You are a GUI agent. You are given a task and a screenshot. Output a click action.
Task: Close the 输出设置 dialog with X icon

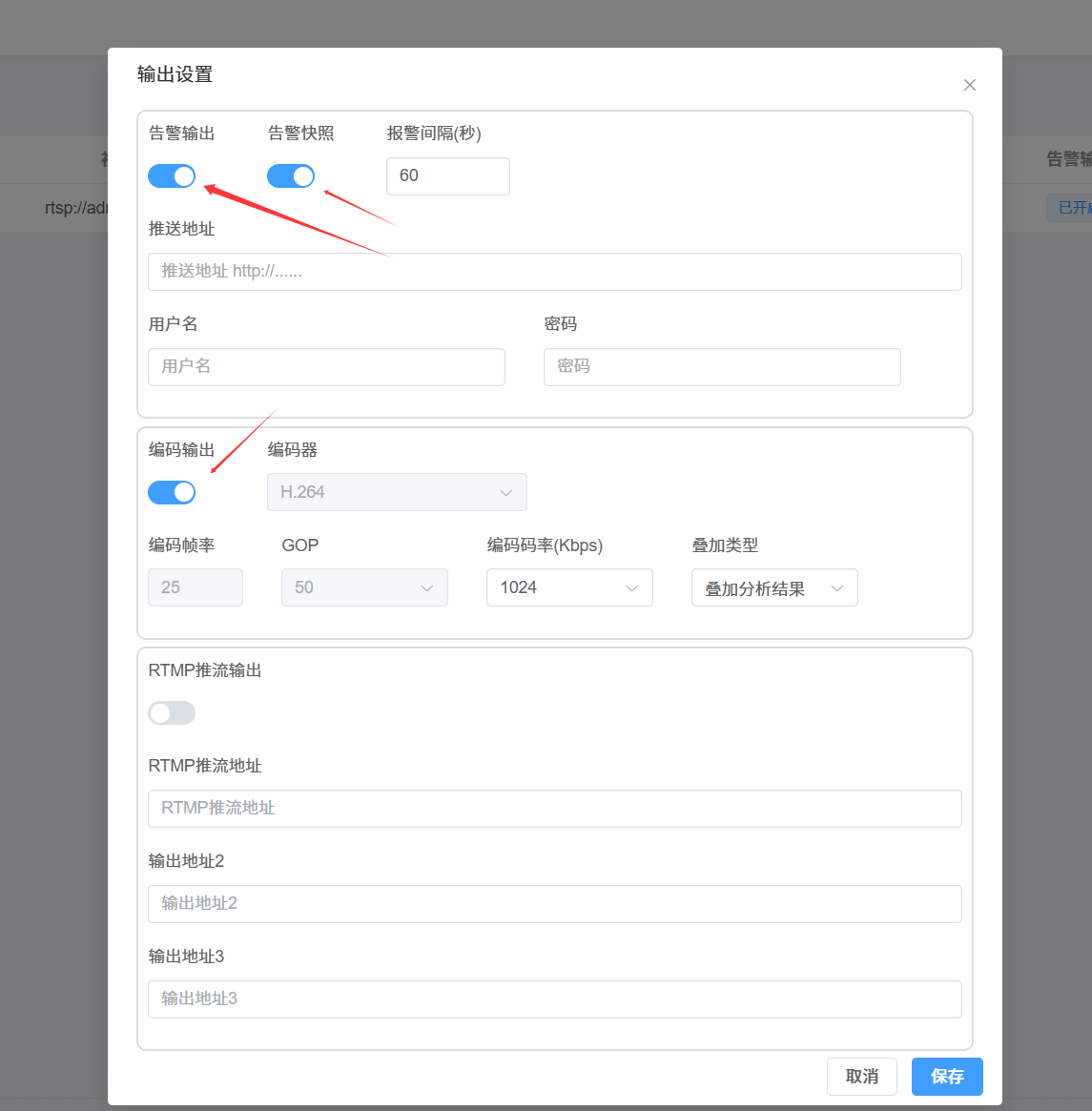[969, 85]
